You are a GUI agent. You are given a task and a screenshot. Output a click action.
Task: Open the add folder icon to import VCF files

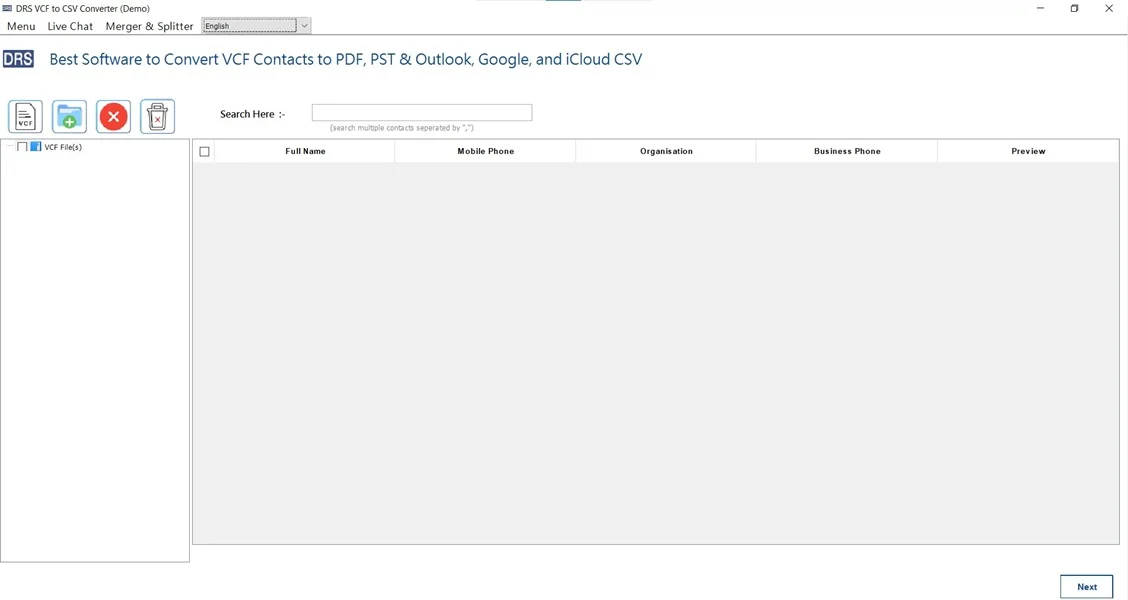click(68, 116)
